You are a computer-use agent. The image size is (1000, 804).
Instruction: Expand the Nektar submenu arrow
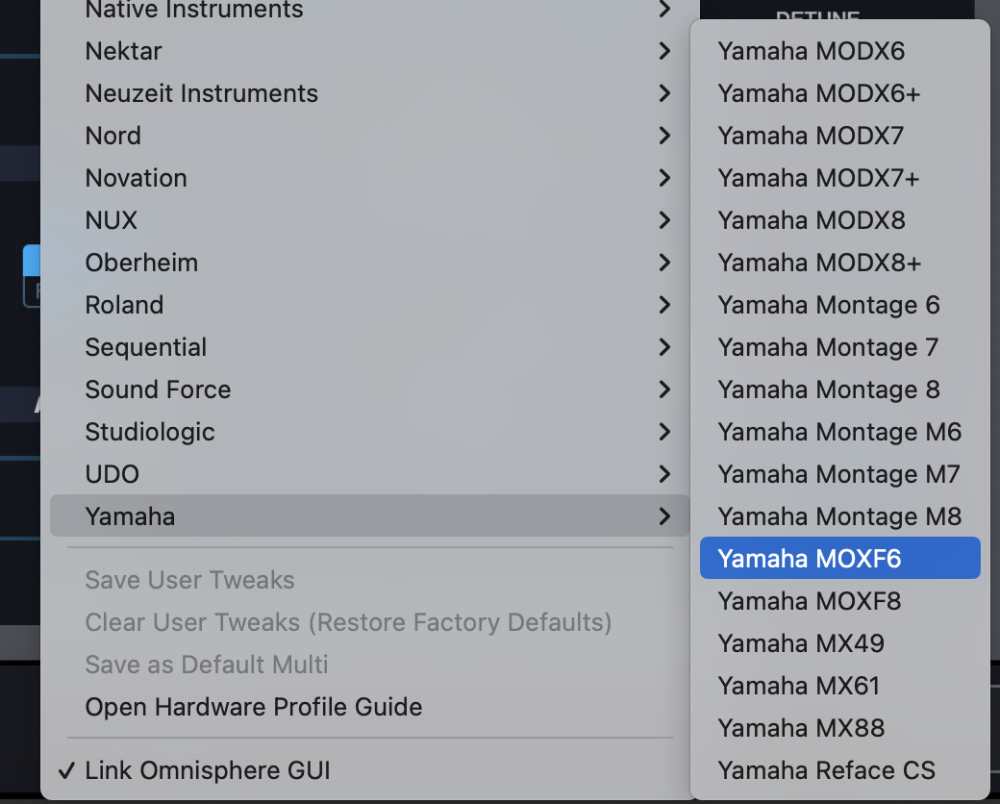tap(664, 51)
